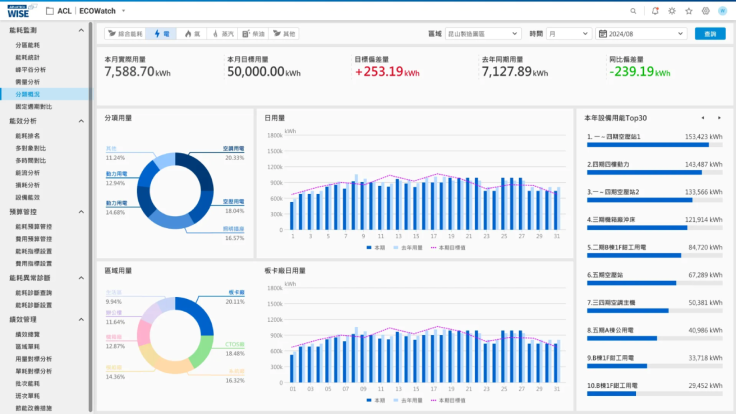The height and width of the screenshot is (414, 736).
Task: Open 能耗排名 in sidebar
Action: 28,136
